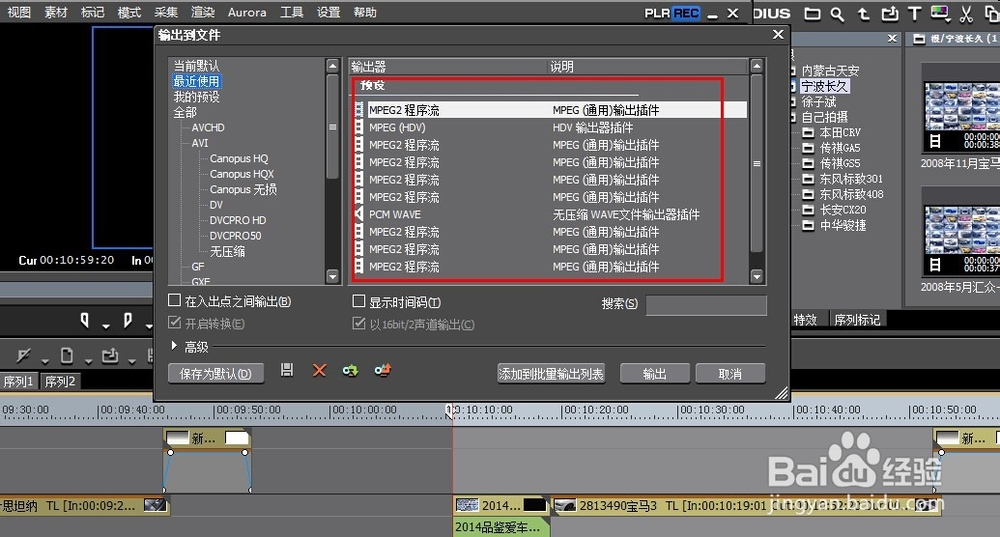Open the 渲染 menu

coord(203,13)
